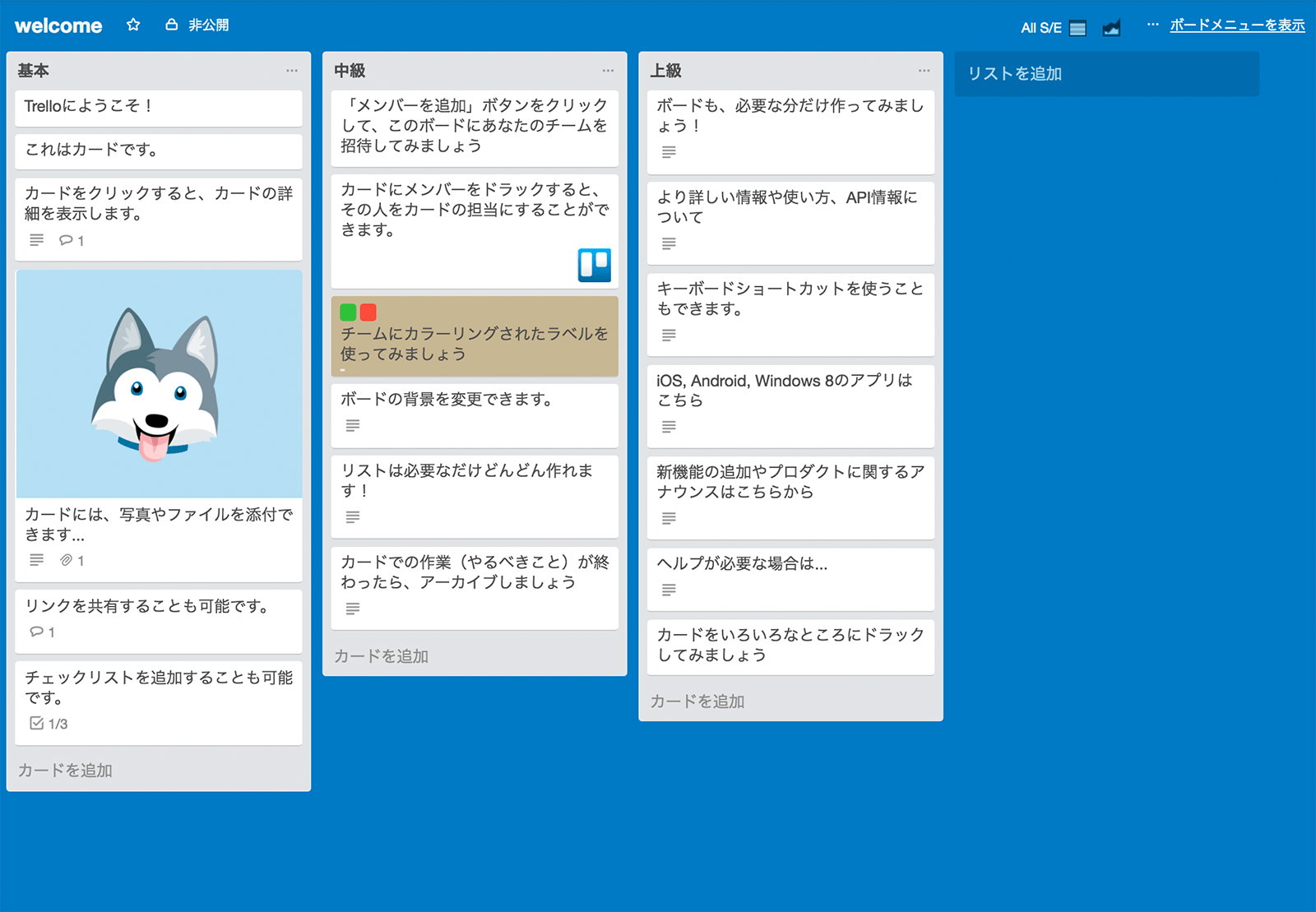Click description icon on ボードも、必要な分だけ card
The width and height of the screenshot is (1316, 912).
coord(669,152)
